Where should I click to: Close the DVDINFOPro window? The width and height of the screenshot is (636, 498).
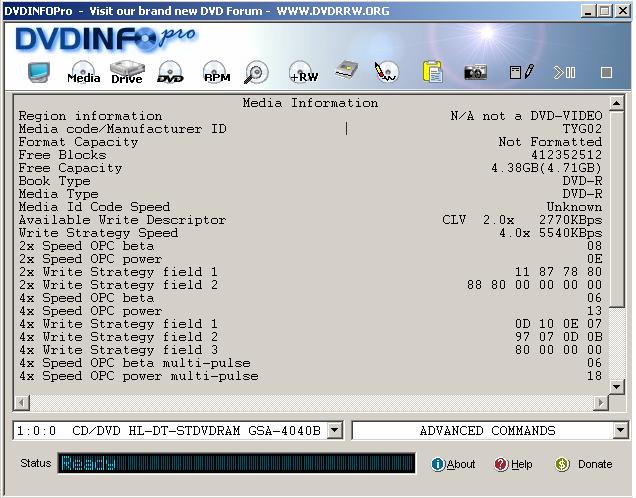click(622, 11)
